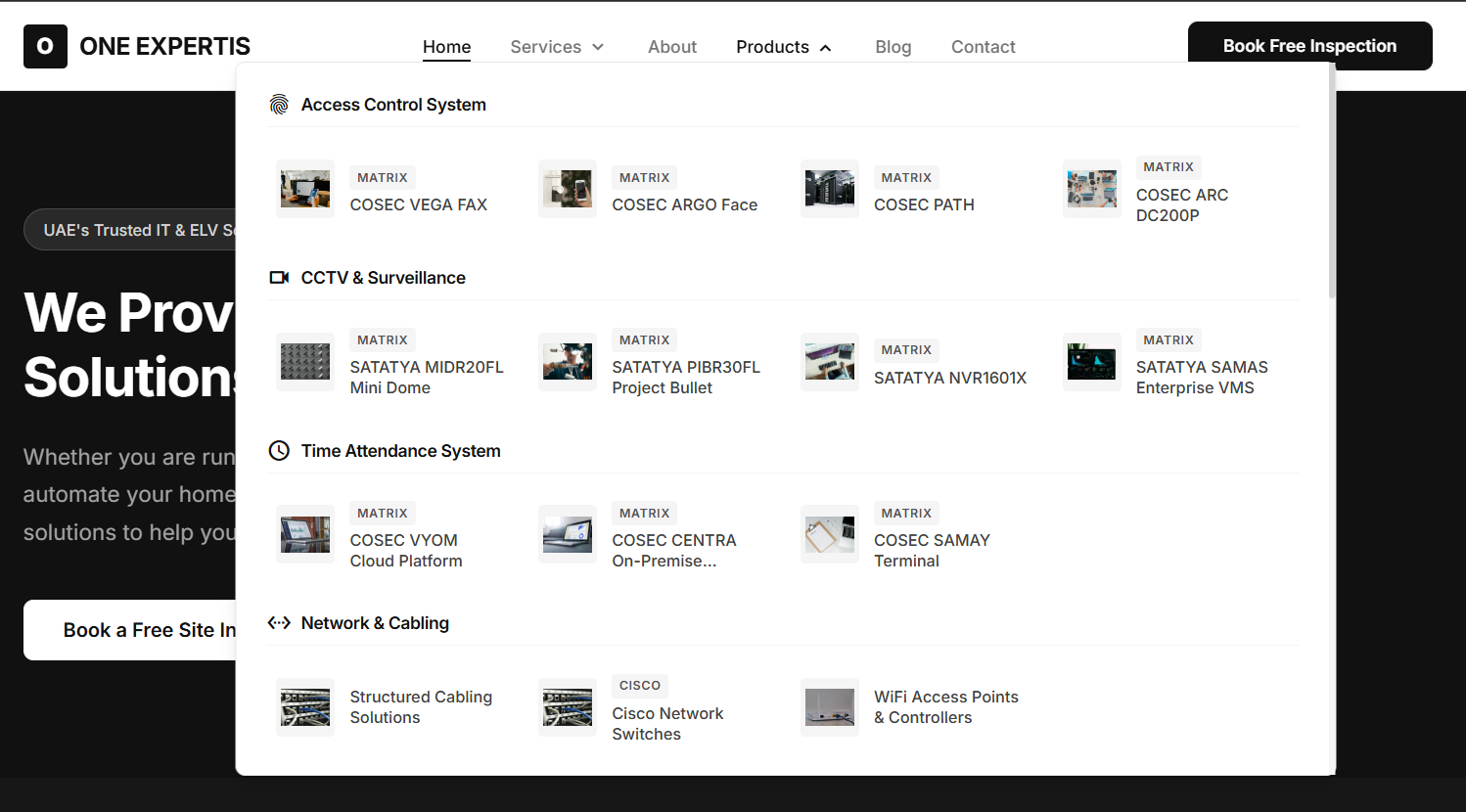
Task: Open the SATATYA NVR1601X product thumbnail
Action: pos(830,362)
